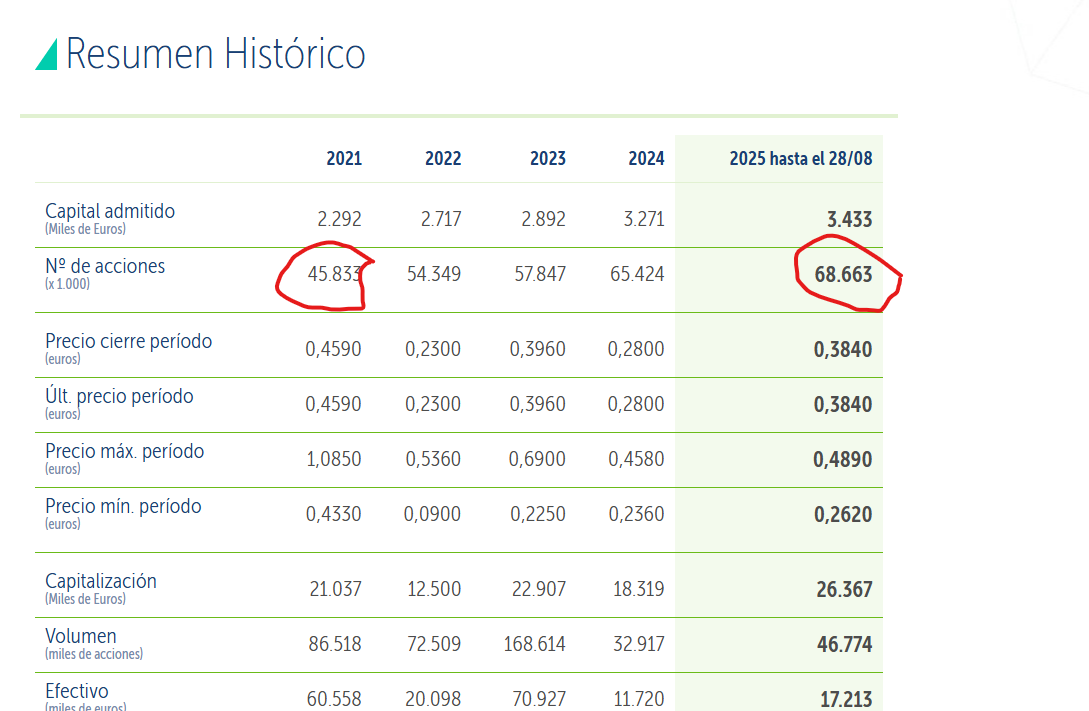The width and height of the screenshot is (1089, 711).
Task: Select share count value 68.663
Action: click(843, 274)
